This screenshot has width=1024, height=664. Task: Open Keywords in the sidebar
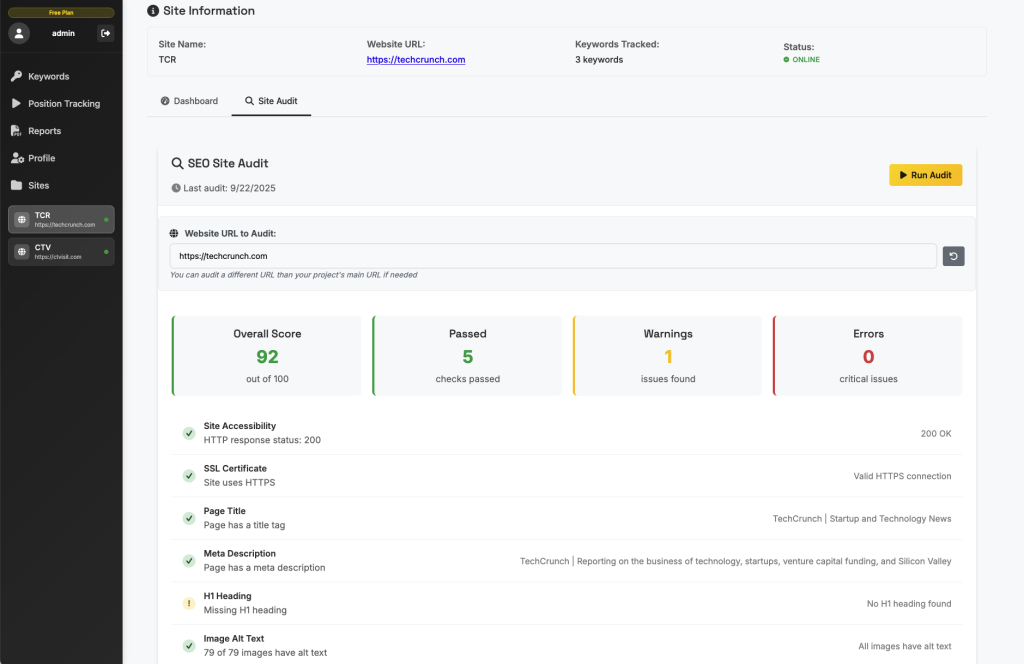coord(48,76)
